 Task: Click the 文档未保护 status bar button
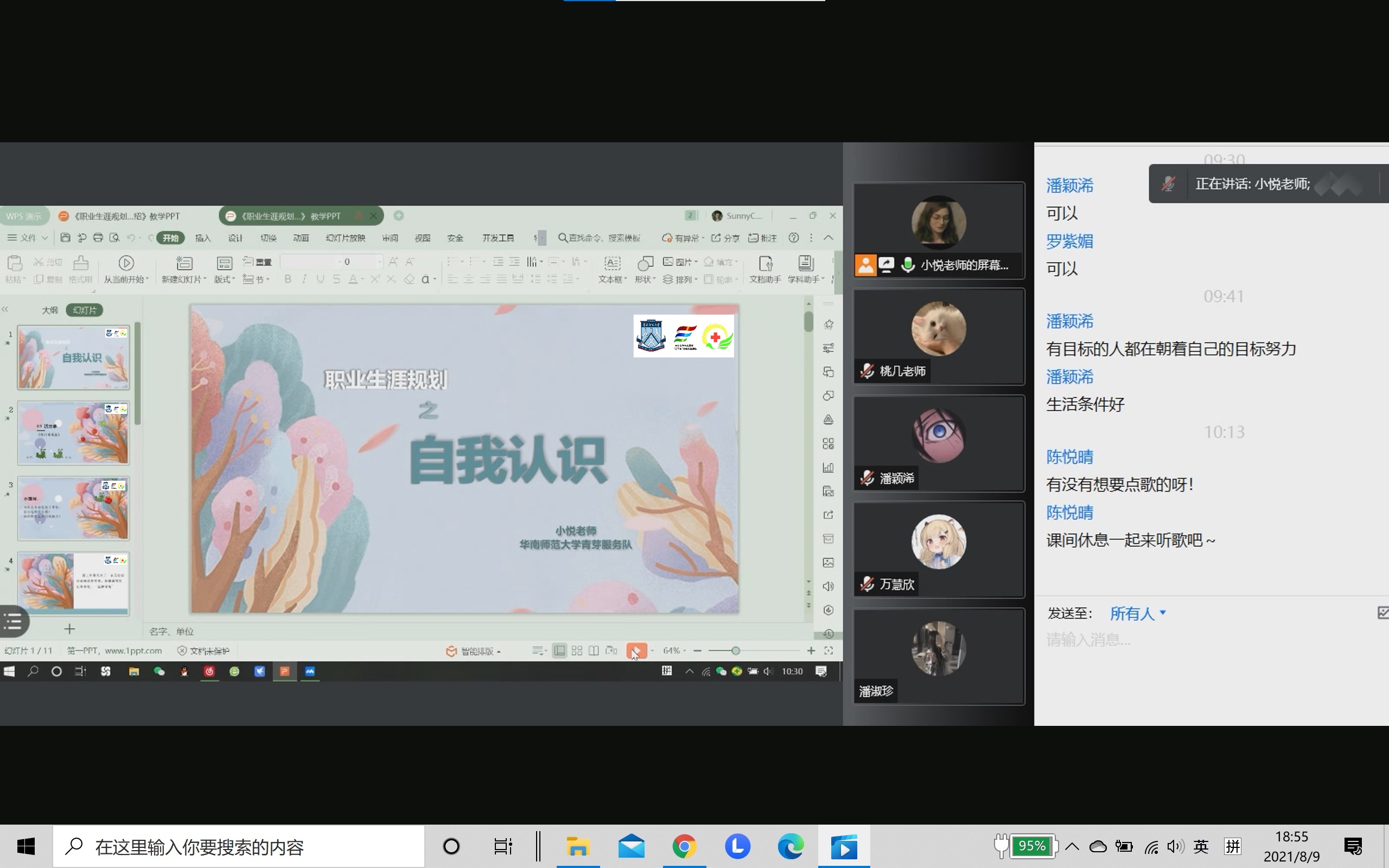[203, 650]
